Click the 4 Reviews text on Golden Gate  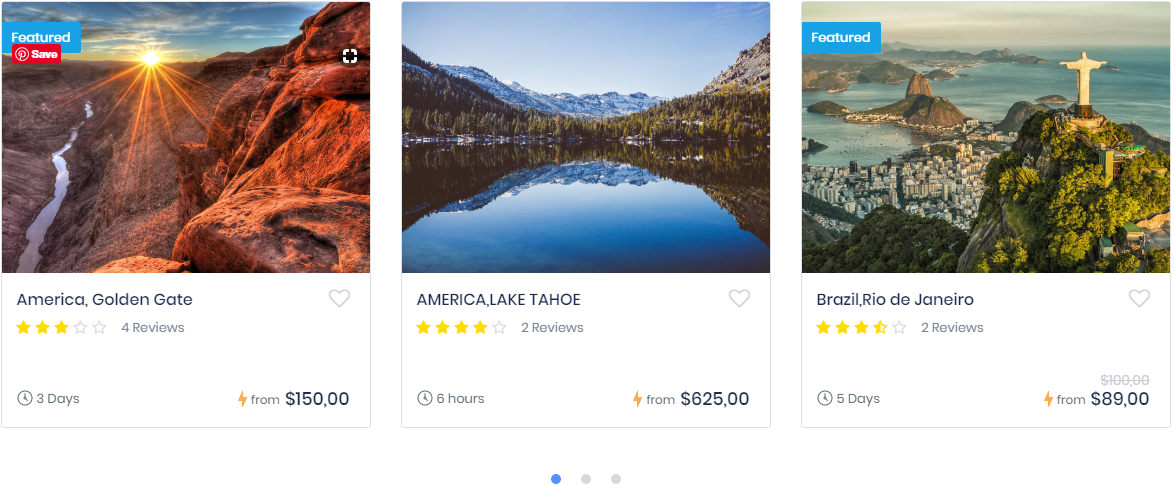[x=153, y=328]
